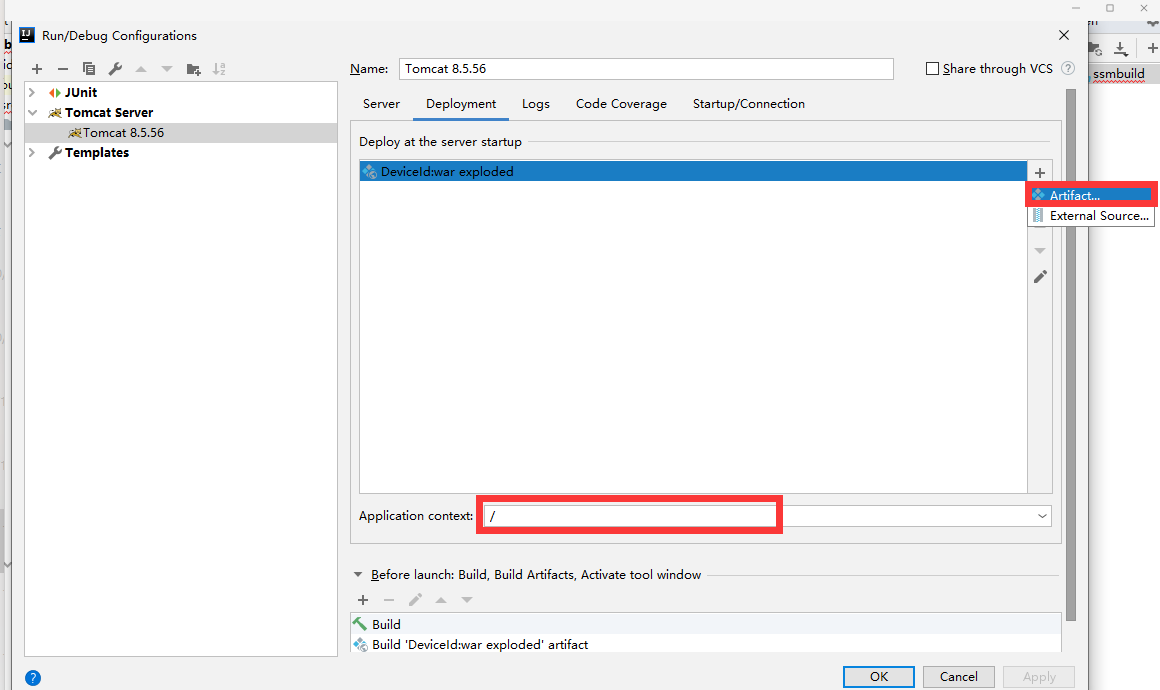This screenshot has width=1160, height=690.
Task: Expand the Templates tree node
Action: 32,152
